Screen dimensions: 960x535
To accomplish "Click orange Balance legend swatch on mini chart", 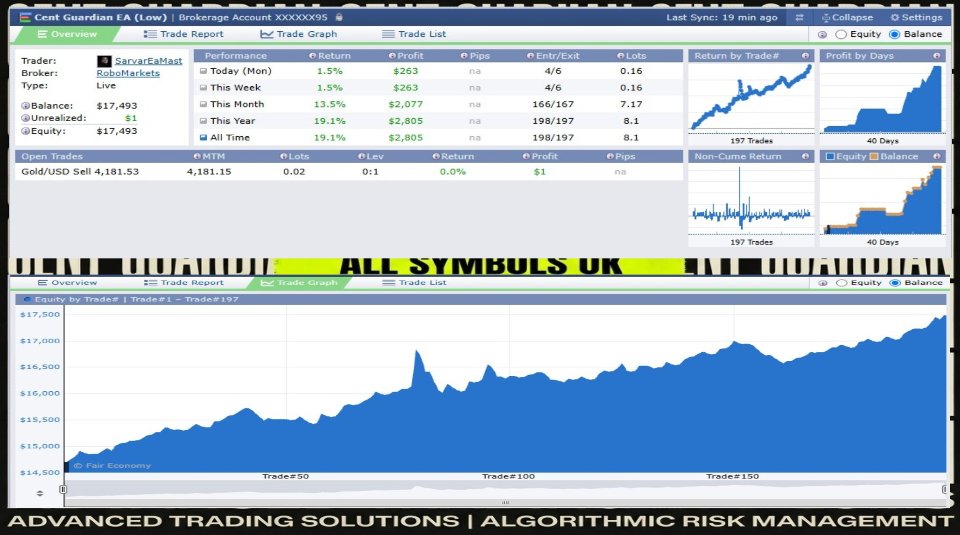I will 874,157.
